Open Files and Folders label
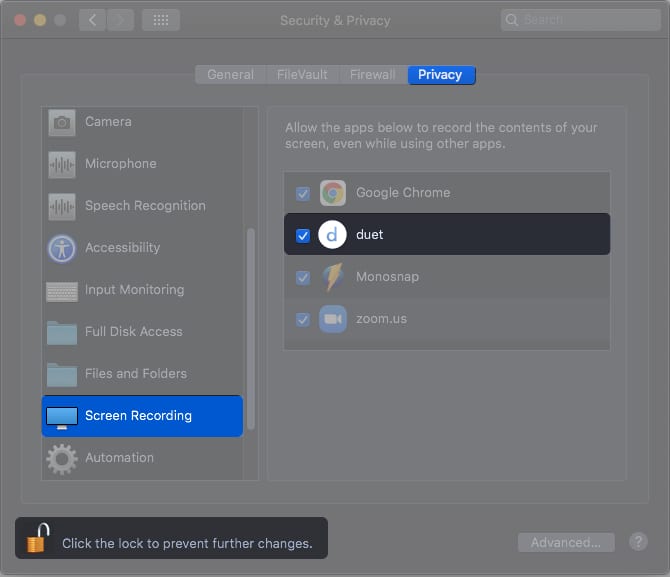This screenshot has width=670, height=577. click(x=136, y=374)
